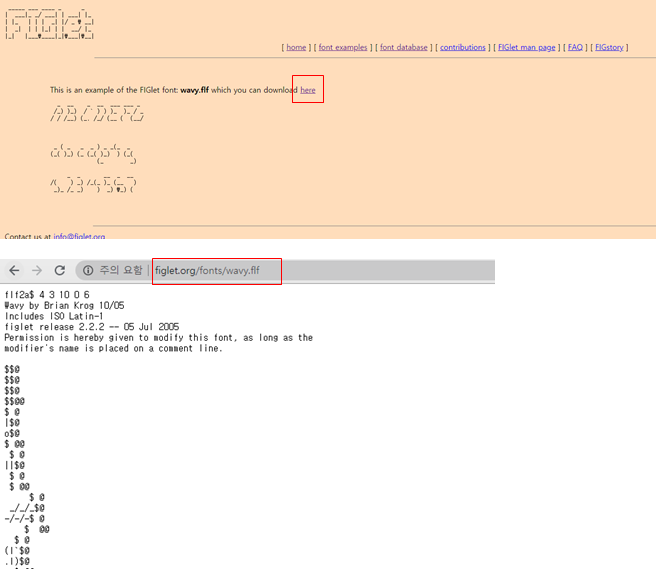Click the 'Includes ISO Latin-1' line
The width and height of the screenshot is (656, 569).
(x=54, y=316)
